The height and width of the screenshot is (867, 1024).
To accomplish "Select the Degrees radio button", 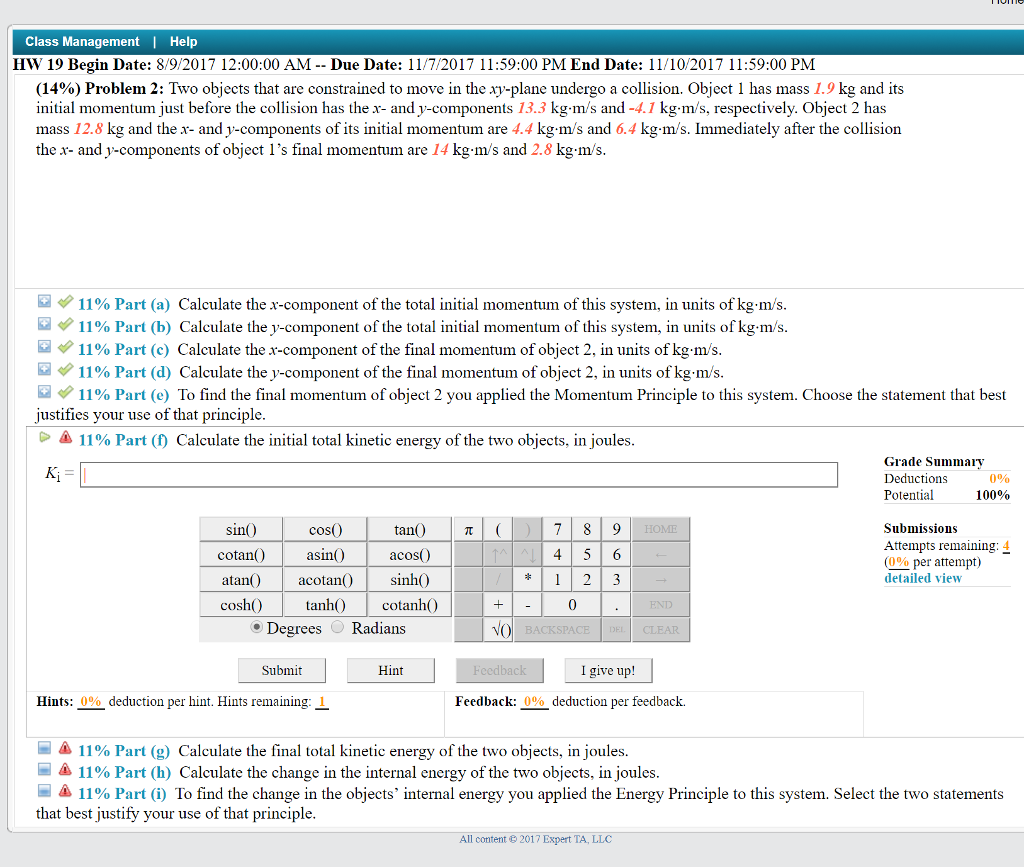I will tap(257, 628).
